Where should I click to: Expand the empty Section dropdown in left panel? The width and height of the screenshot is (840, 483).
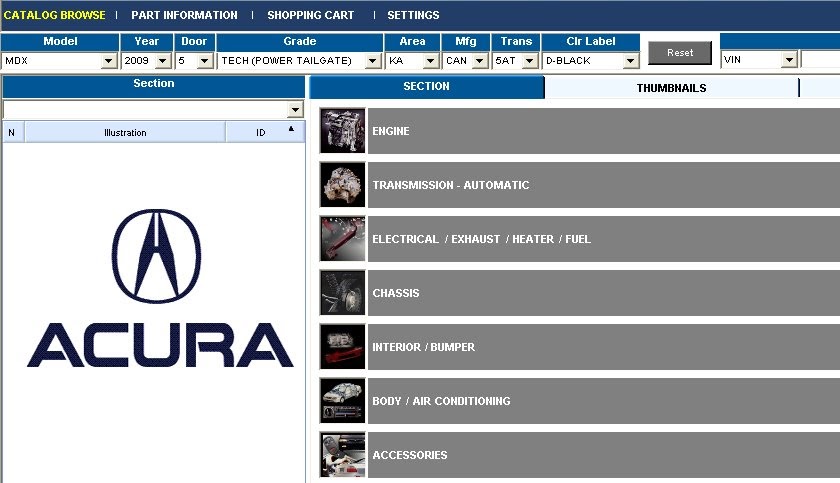coord(153,110)
